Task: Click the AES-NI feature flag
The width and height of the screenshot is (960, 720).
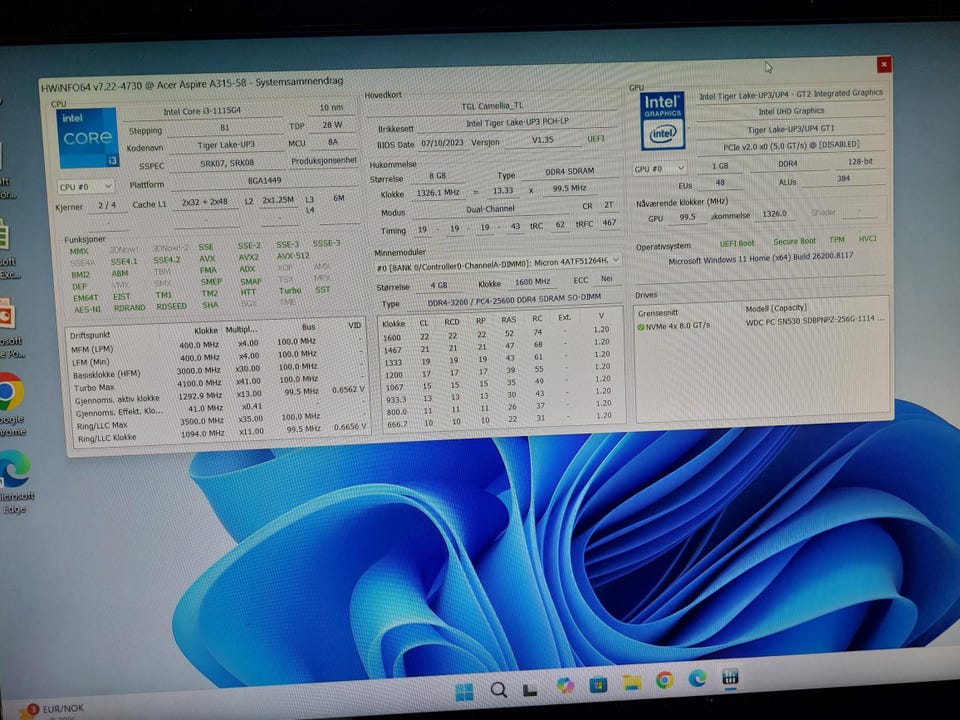Action: tap(88, 309)
